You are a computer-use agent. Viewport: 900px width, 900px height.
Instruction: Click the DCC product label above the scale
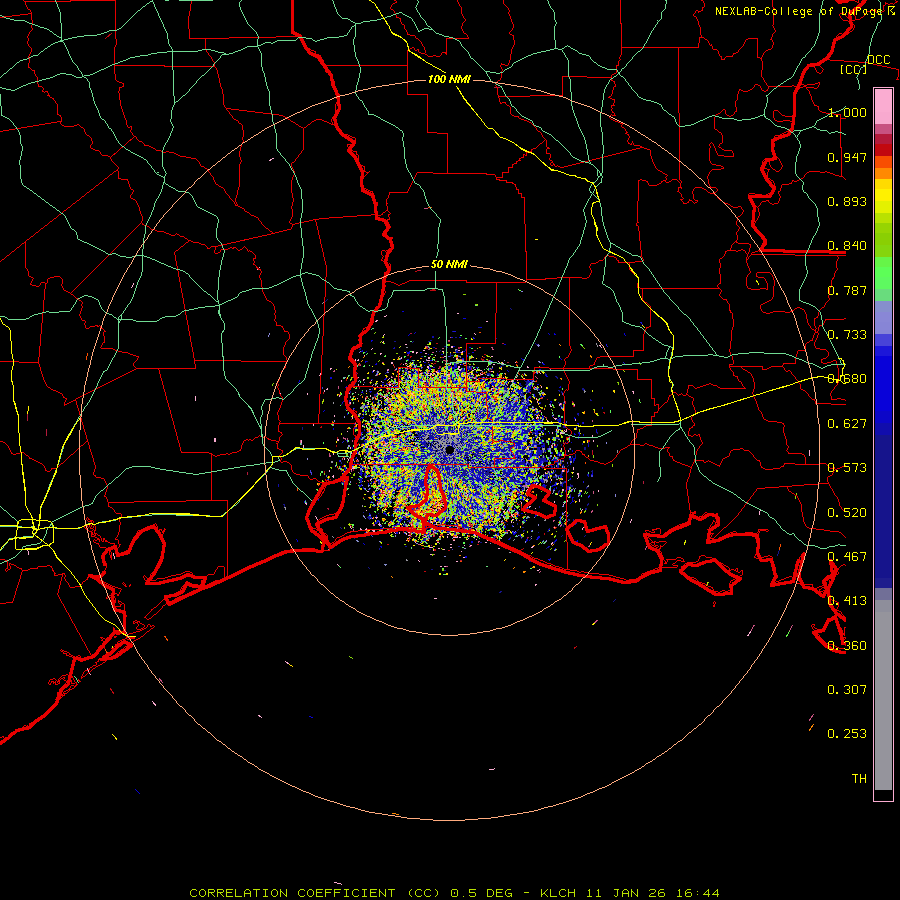878,60
